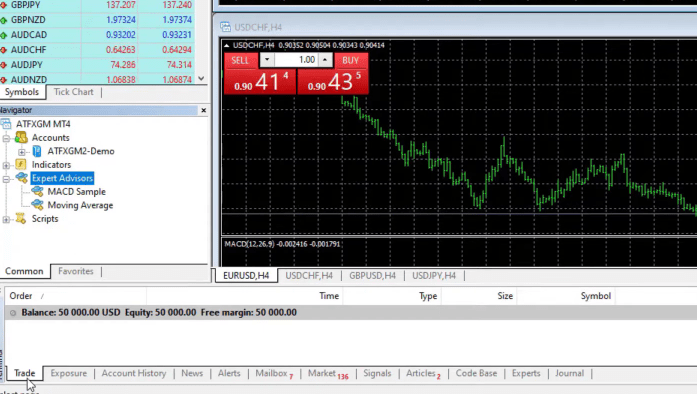Open the Code Base terminal tab
This screenshot has width=697, height=394.
point(477,374)
